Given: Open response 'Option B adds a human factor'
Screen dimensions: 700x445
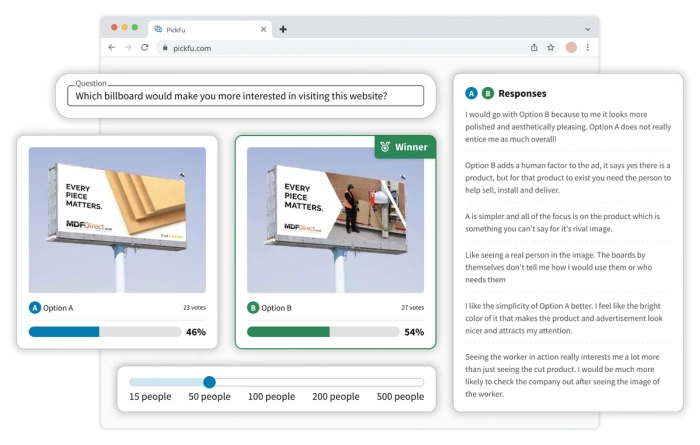Looking at the screenshot, I should (568, 178).
